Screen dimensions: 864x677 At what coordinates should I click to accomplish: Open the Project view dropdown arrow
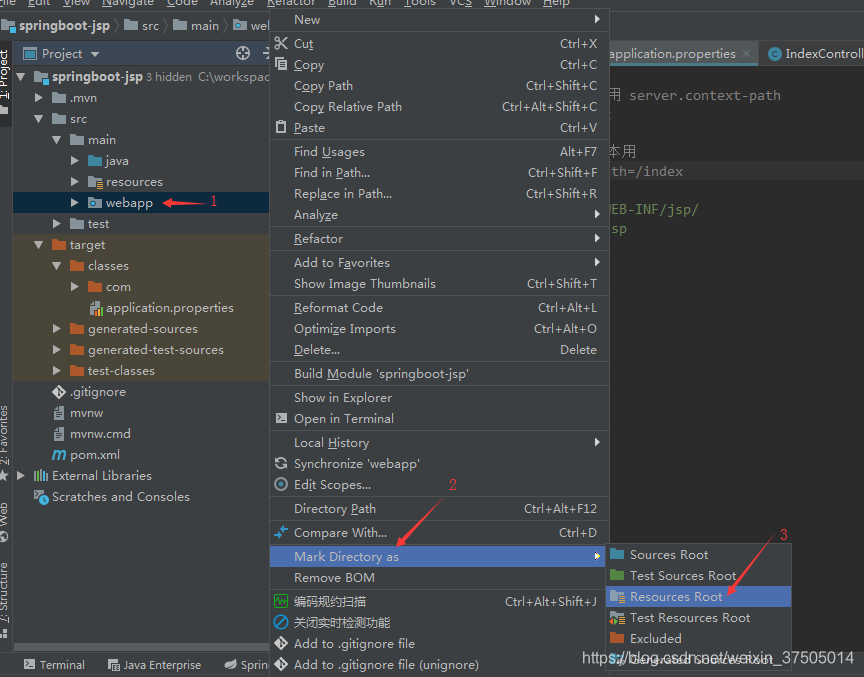pyautogui.click(x=95, y=54)
